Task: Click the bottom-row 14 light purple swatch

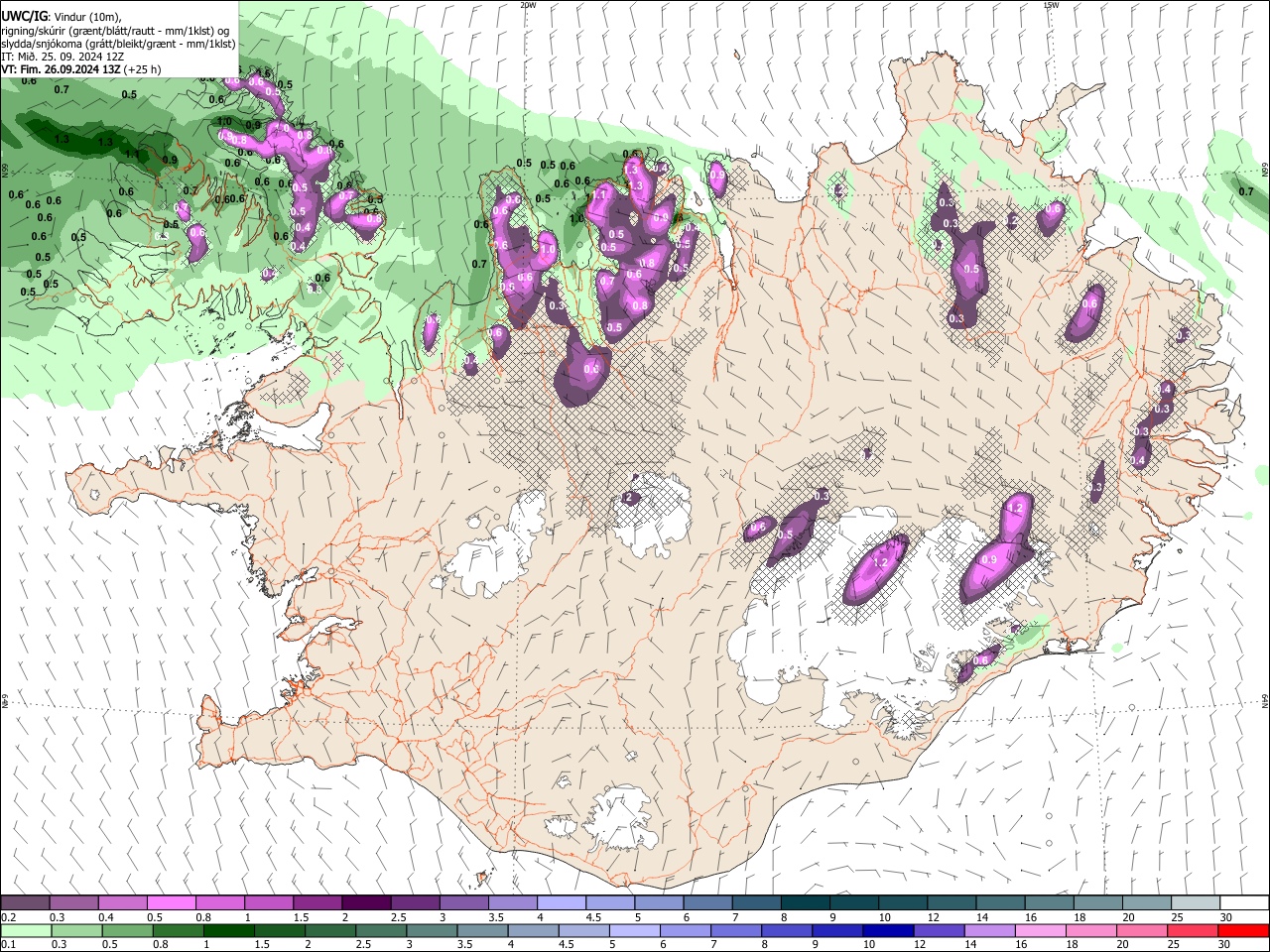Action: pyautogui.click(x=988, y=931)
